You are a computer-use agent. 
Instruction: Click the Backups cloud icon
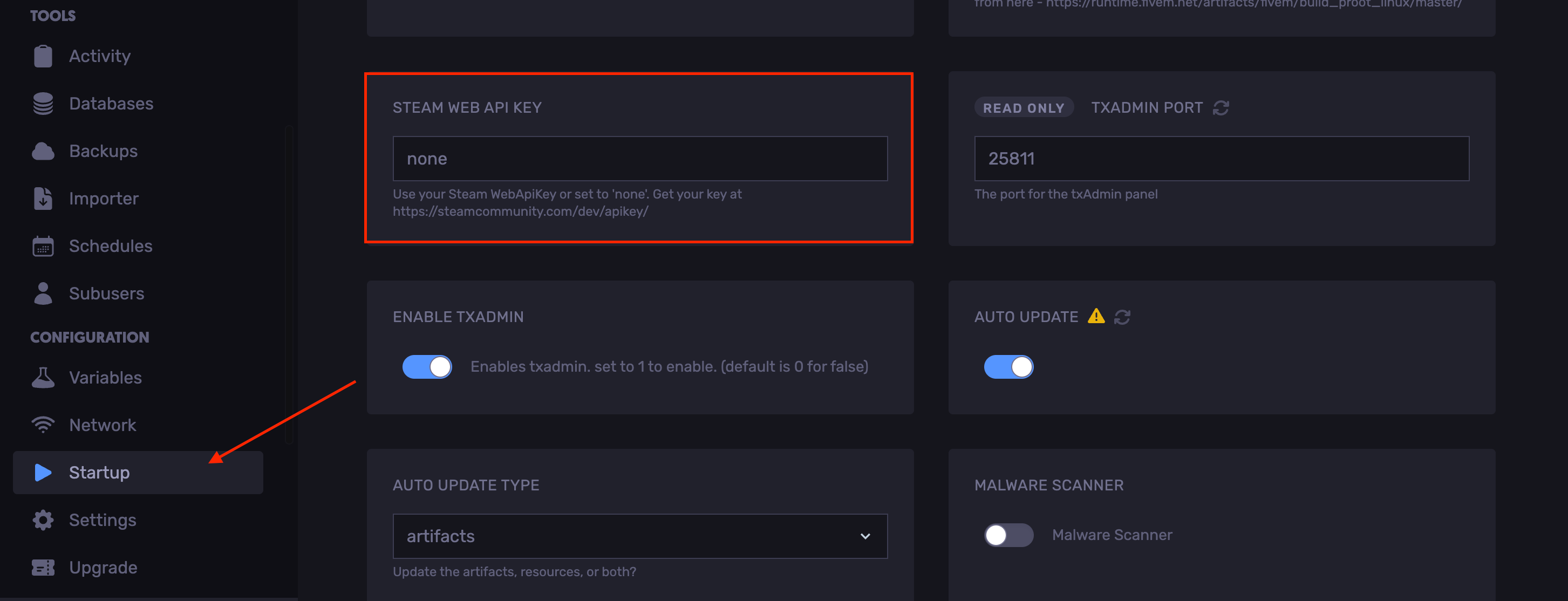(43, 151)
